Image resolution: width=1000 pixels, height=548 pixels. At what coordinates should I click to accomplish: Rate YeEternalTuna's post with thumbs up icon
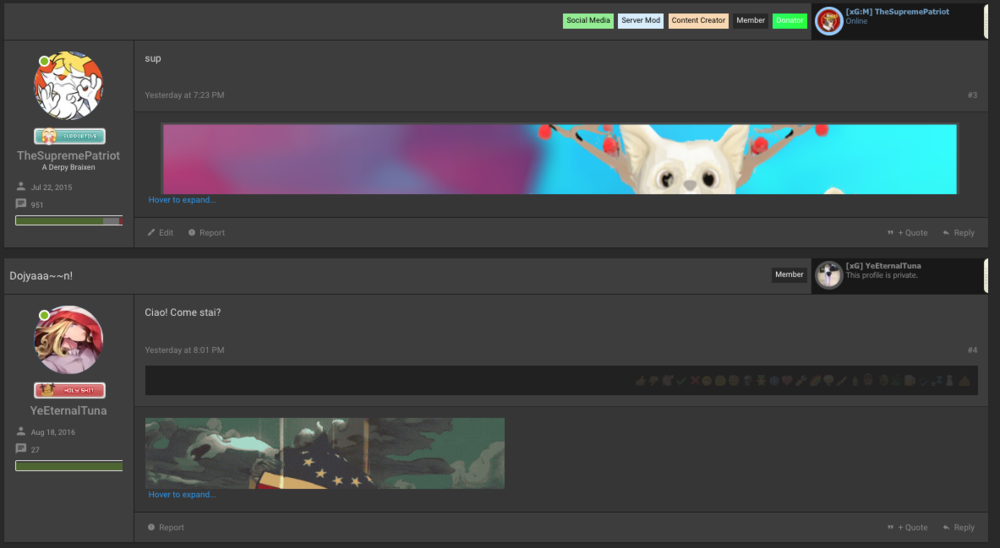coord(640,381)
